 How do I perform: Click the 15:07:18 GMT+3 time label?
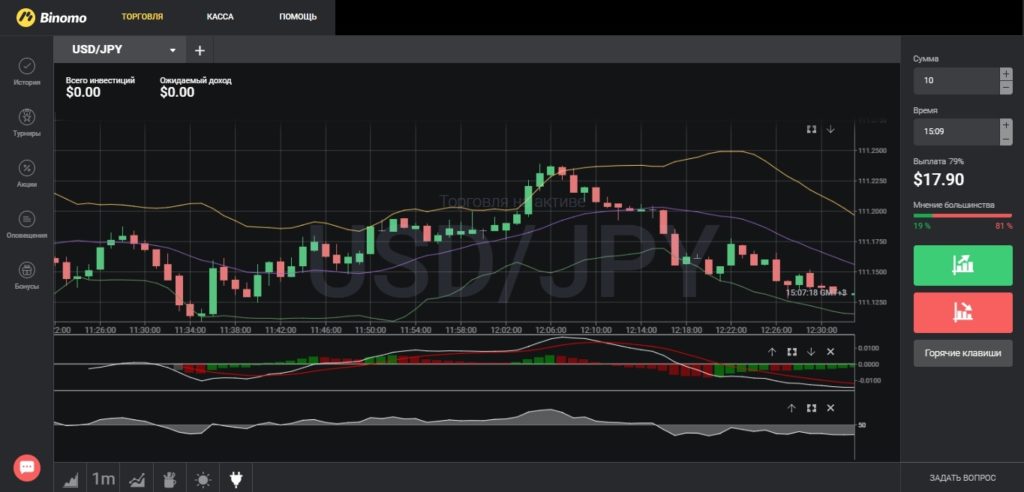pos(816,293)
